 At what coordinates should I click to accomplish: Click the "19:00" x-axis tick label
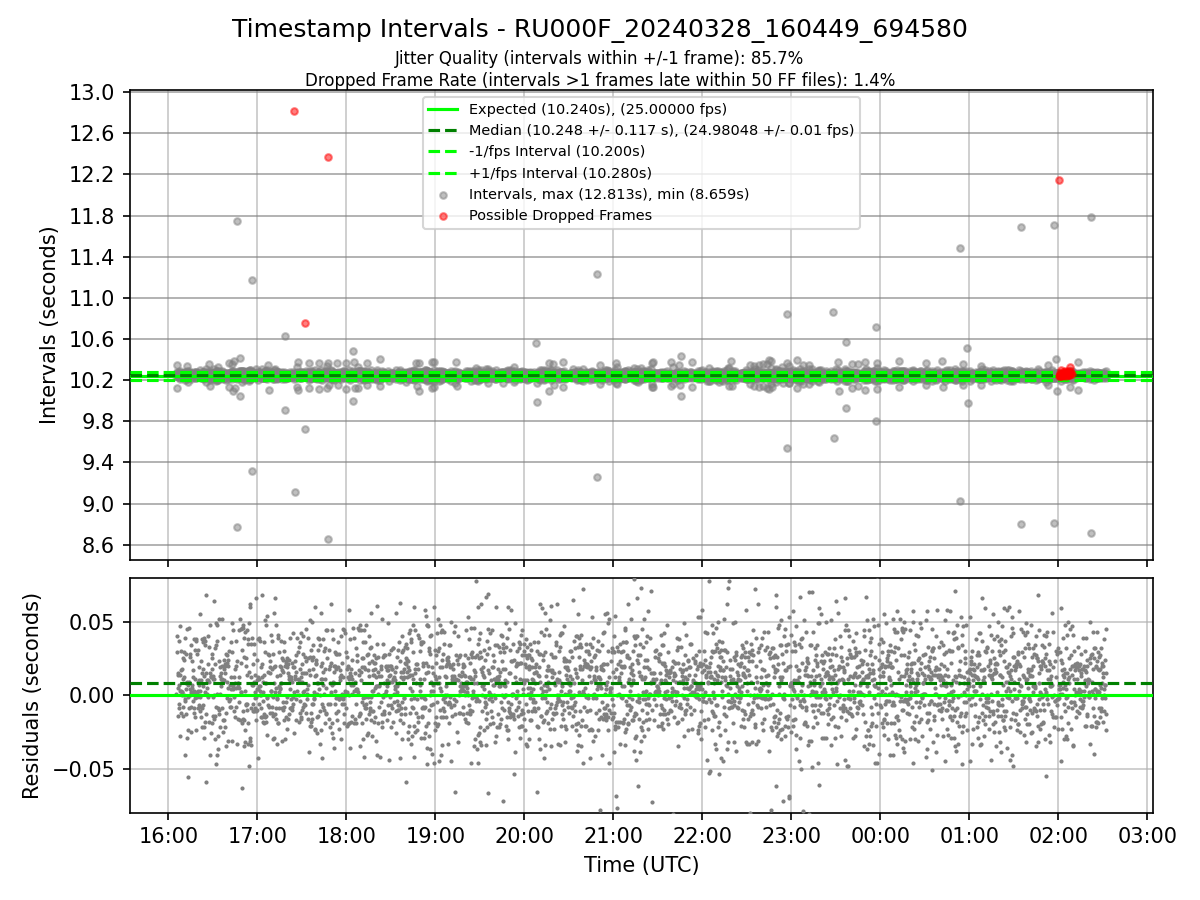click(x=435, y=835)
